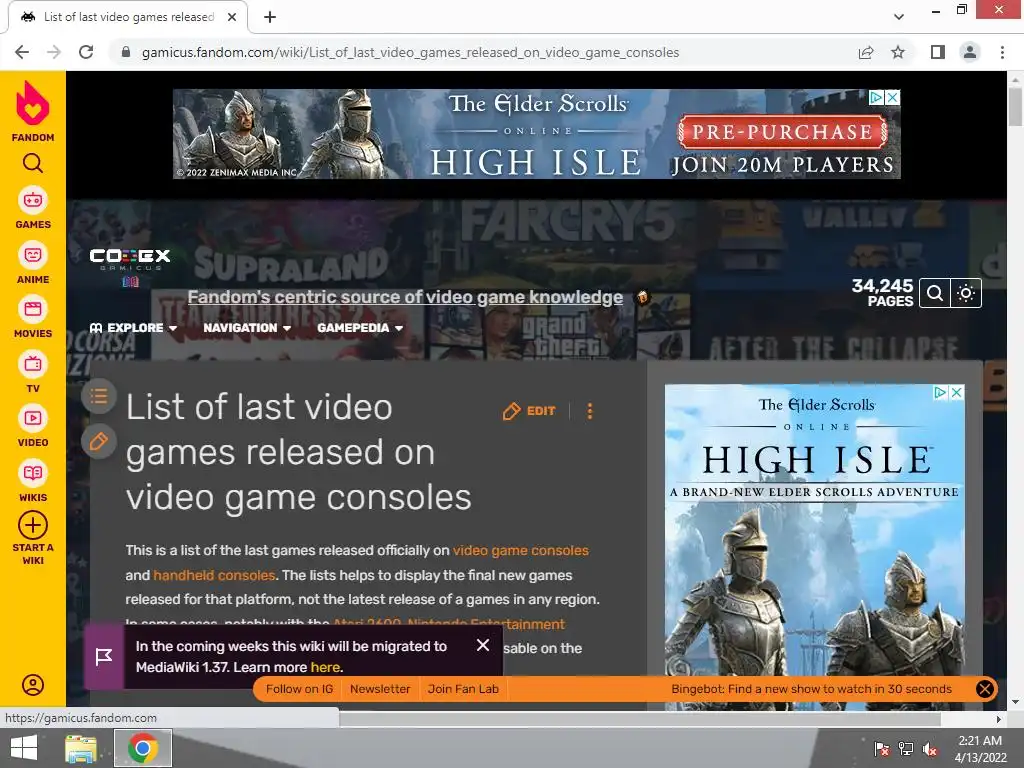Image resolution: width=1024 pixels, height=768 pixels.
Task: Select the Start a Wiki plus icon
Action: (33, 525)
